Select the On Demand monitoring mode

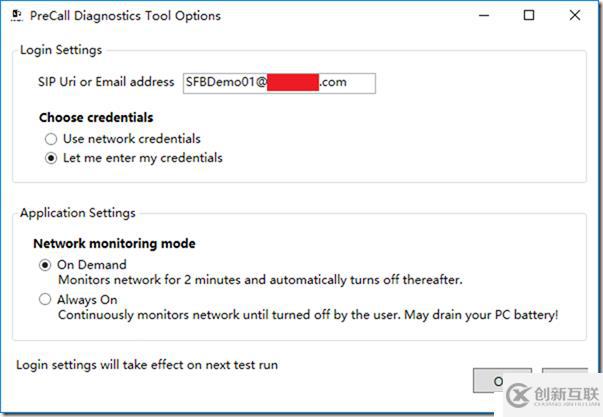click(x=45, y=265)
